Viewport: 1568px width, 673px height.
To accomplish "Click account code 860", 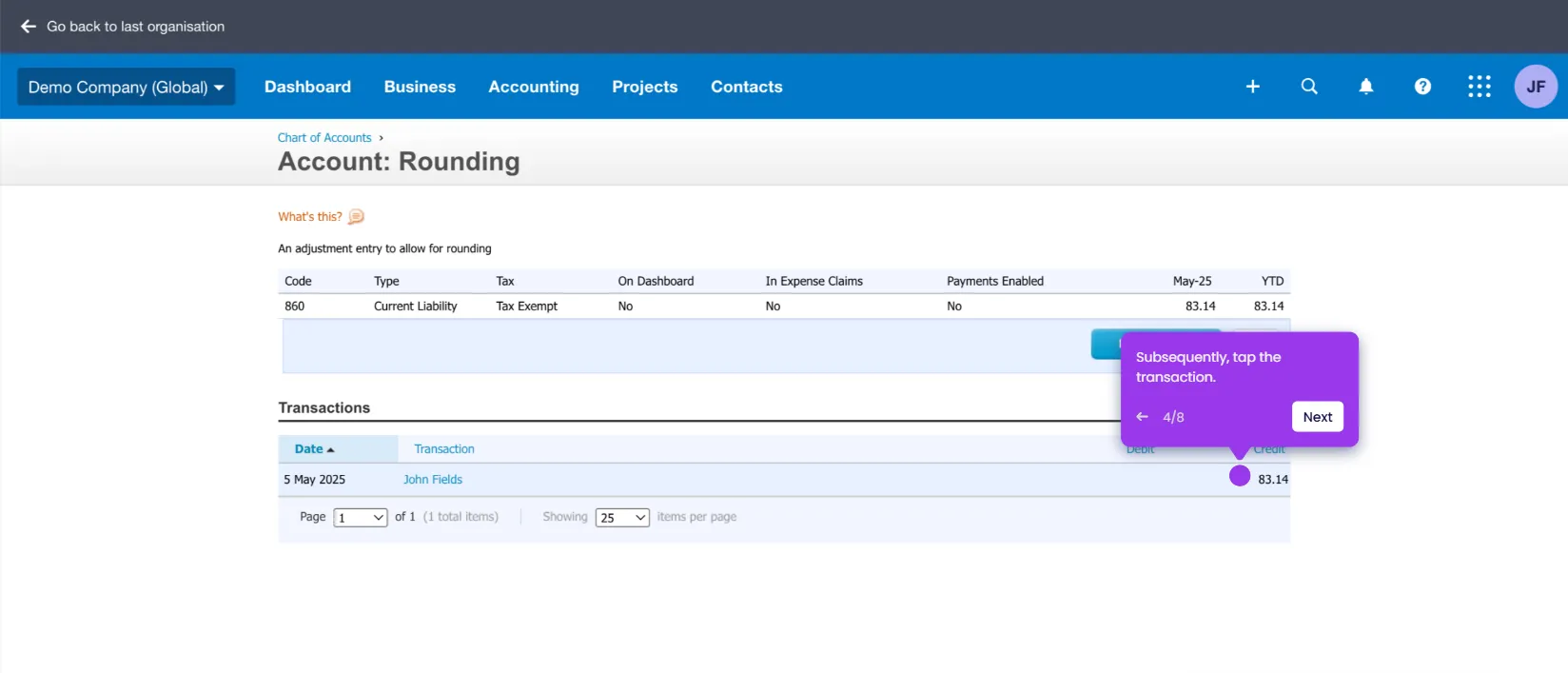I will point(295,307).
